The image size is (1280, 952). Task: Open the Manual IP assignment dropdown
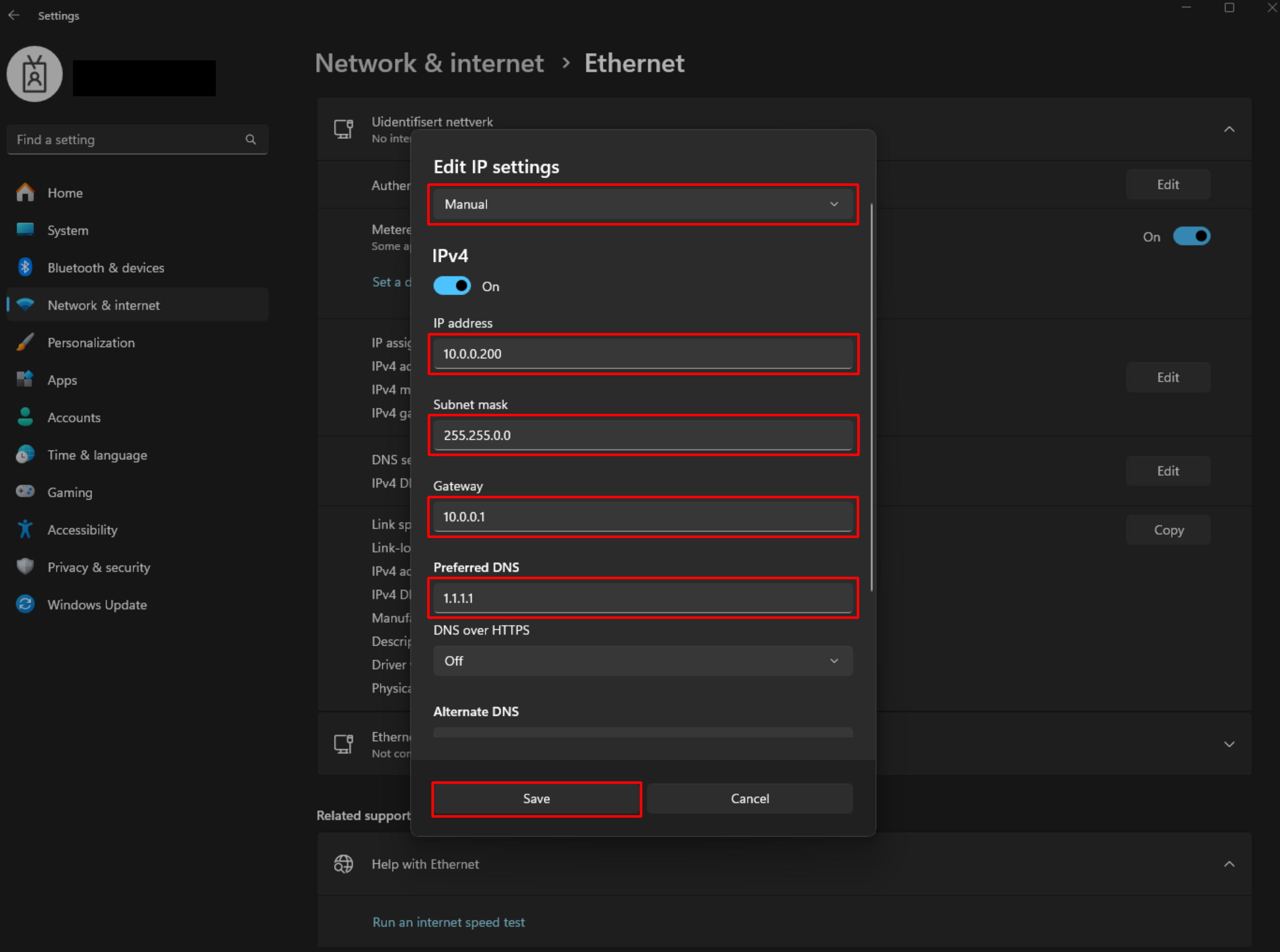coord(643,204)
